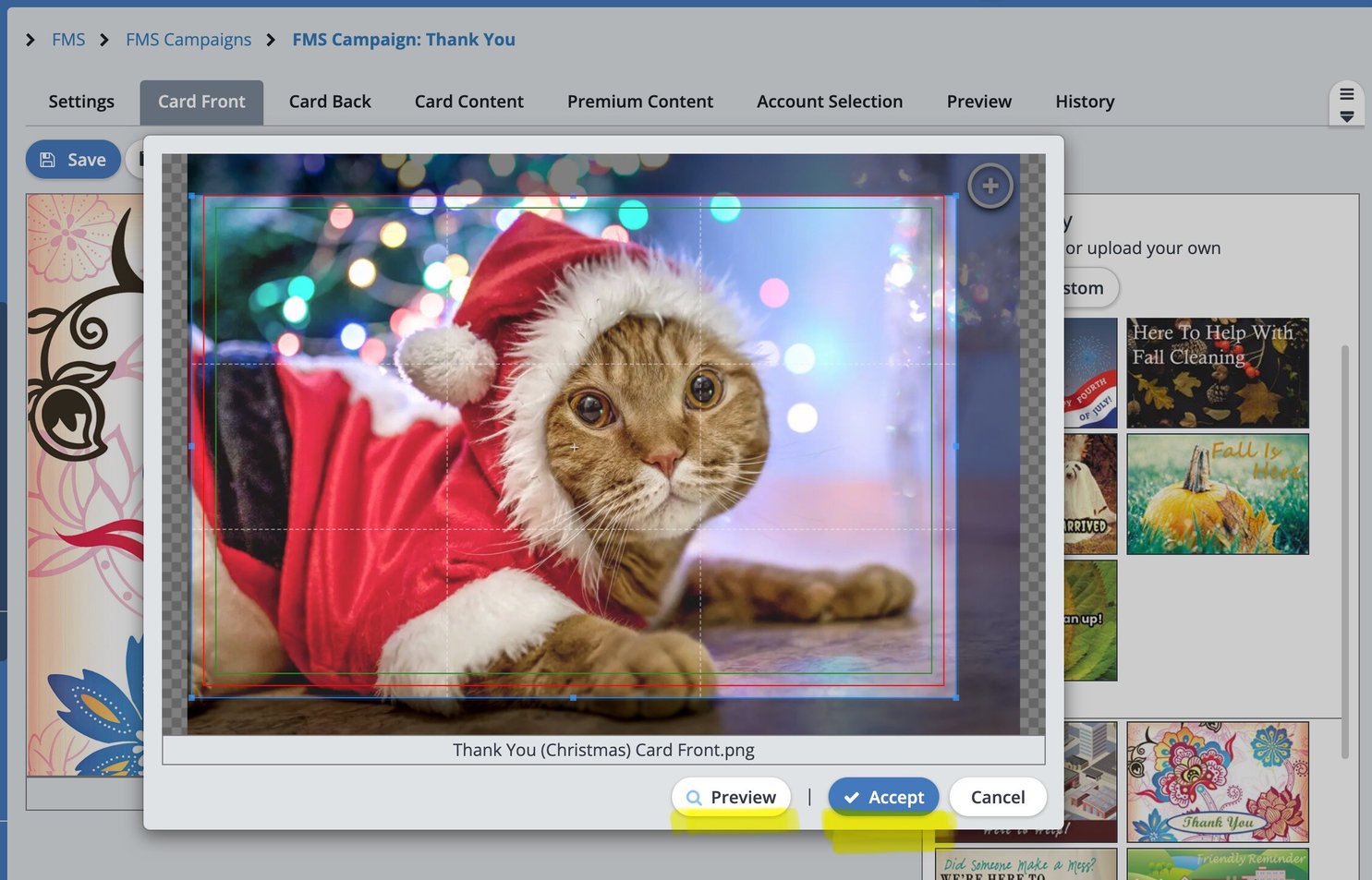Open the Settings tab
Screen dimensions: 1372x880
(81, 102)
